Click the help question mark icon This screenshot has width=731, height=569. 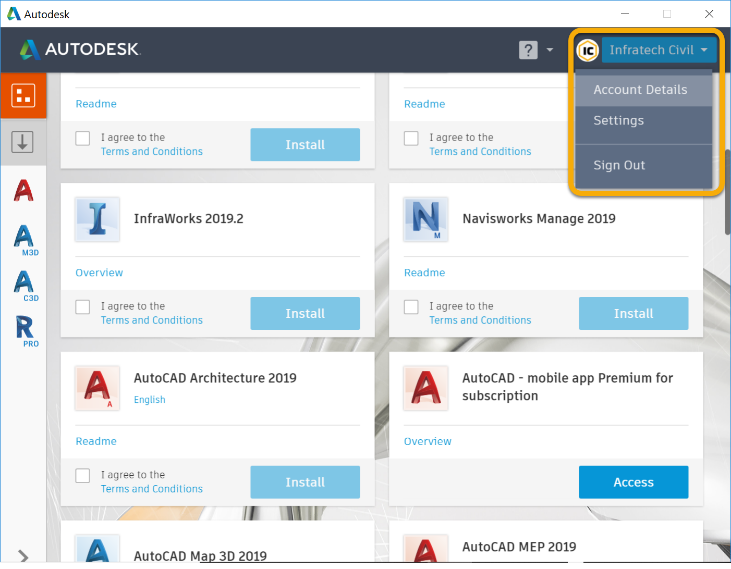(x=528, y=50)
